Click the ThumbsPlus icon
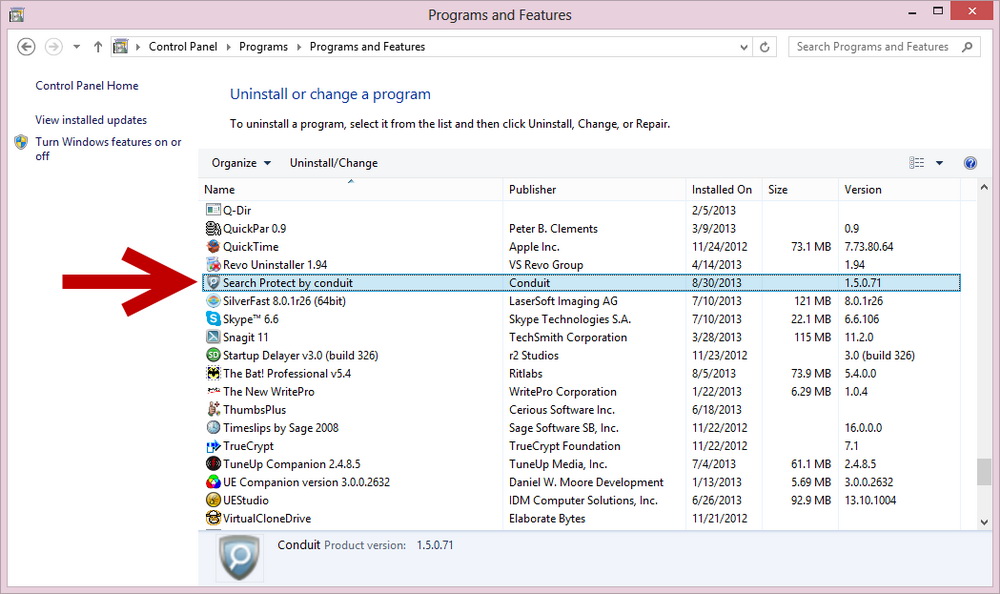 (213, 409)
